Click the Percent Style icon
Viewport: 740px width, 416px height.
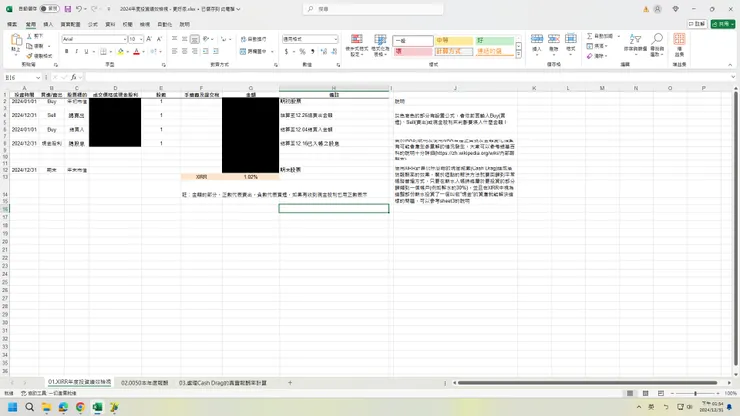tap(302, 51)
